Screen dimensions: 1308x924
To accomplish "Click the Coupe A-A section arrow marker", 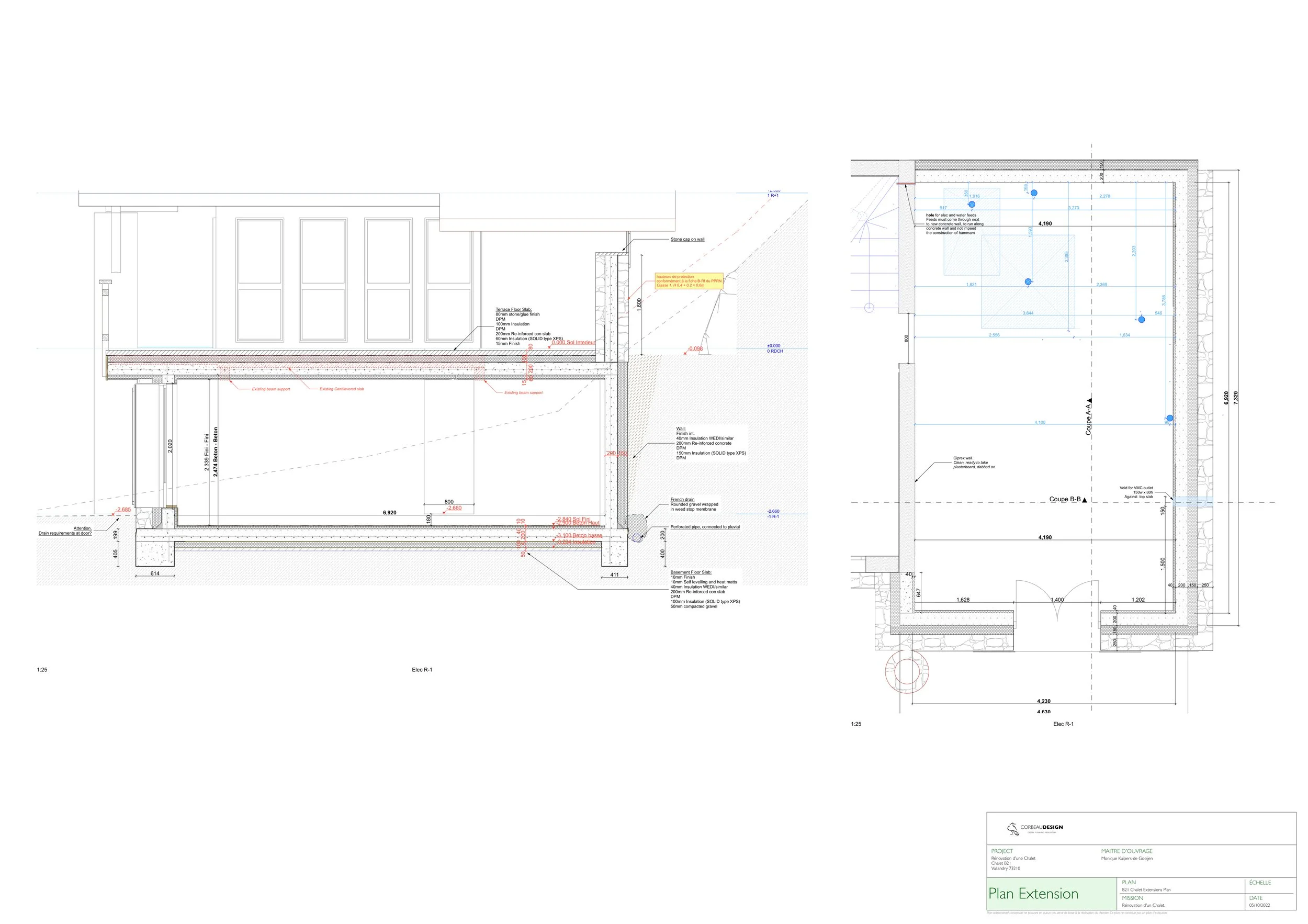I will 1089,401.
